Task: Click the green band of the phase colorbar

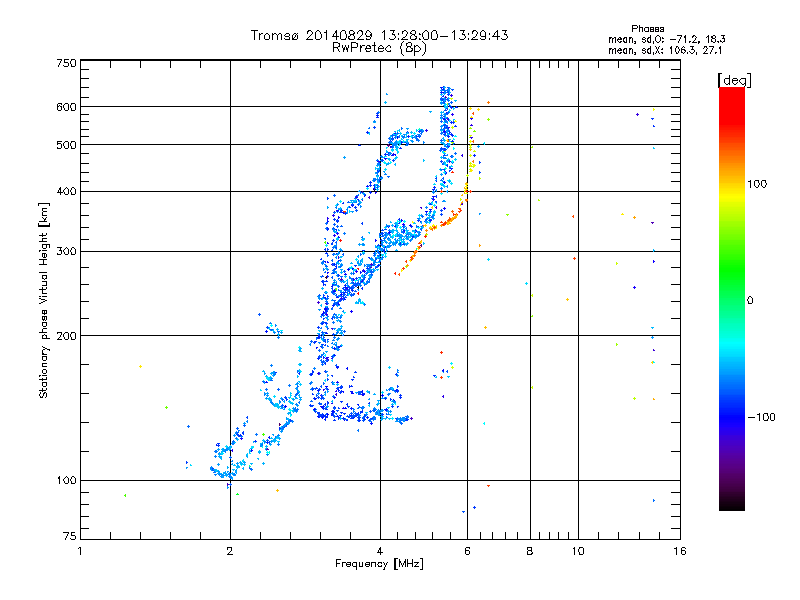Action: 732,270
